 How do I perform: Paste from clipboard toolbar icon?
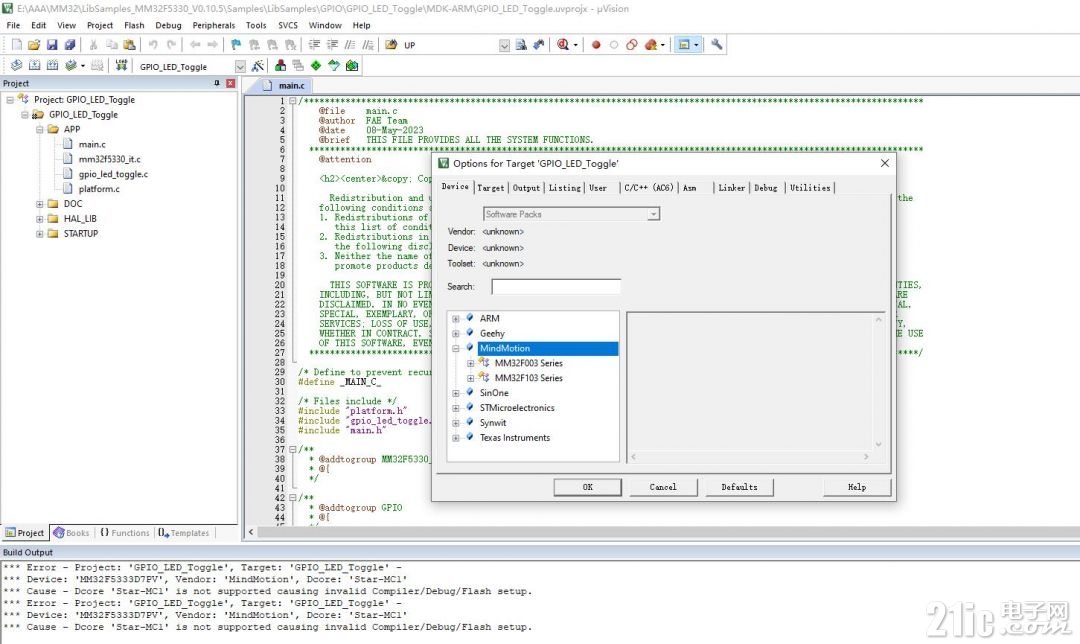coord(129,45)
